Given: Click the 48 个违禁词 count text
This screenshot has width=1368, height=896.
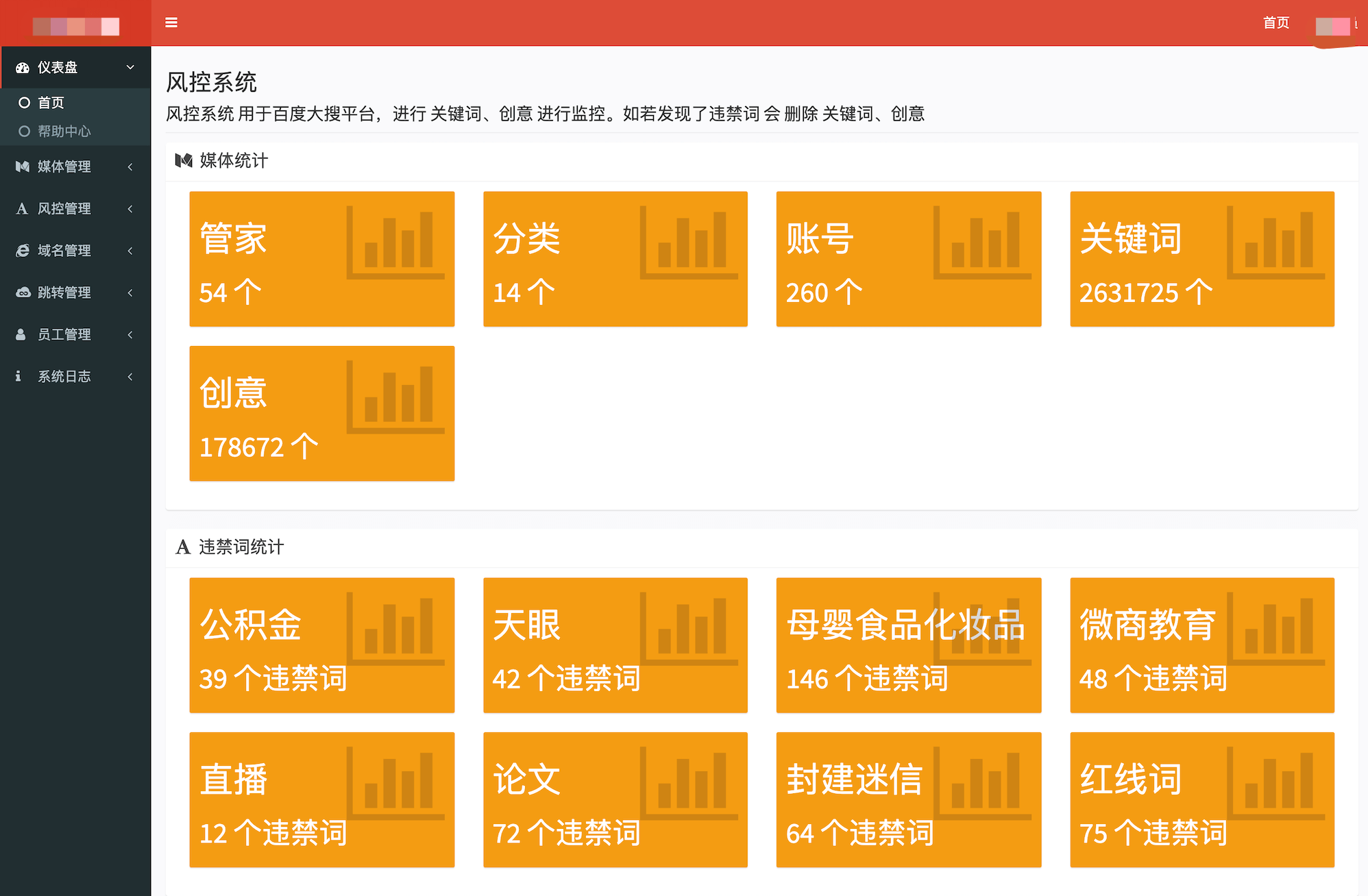Looking at the screenshot, I should (x=1153, y=679).
